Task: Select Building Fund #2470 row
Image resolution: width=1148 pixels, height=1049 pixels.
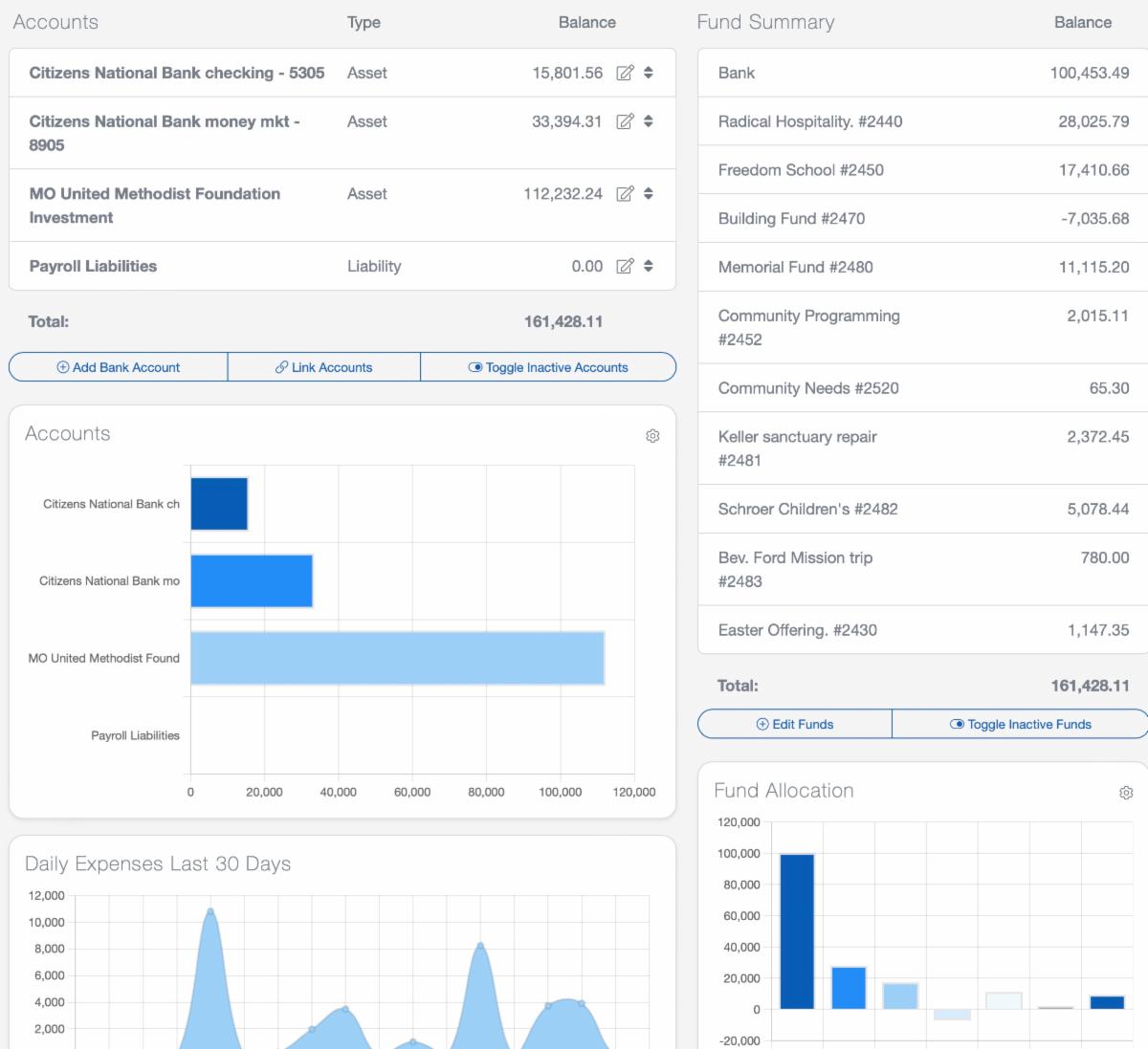Action: click(x=791, y=219)
